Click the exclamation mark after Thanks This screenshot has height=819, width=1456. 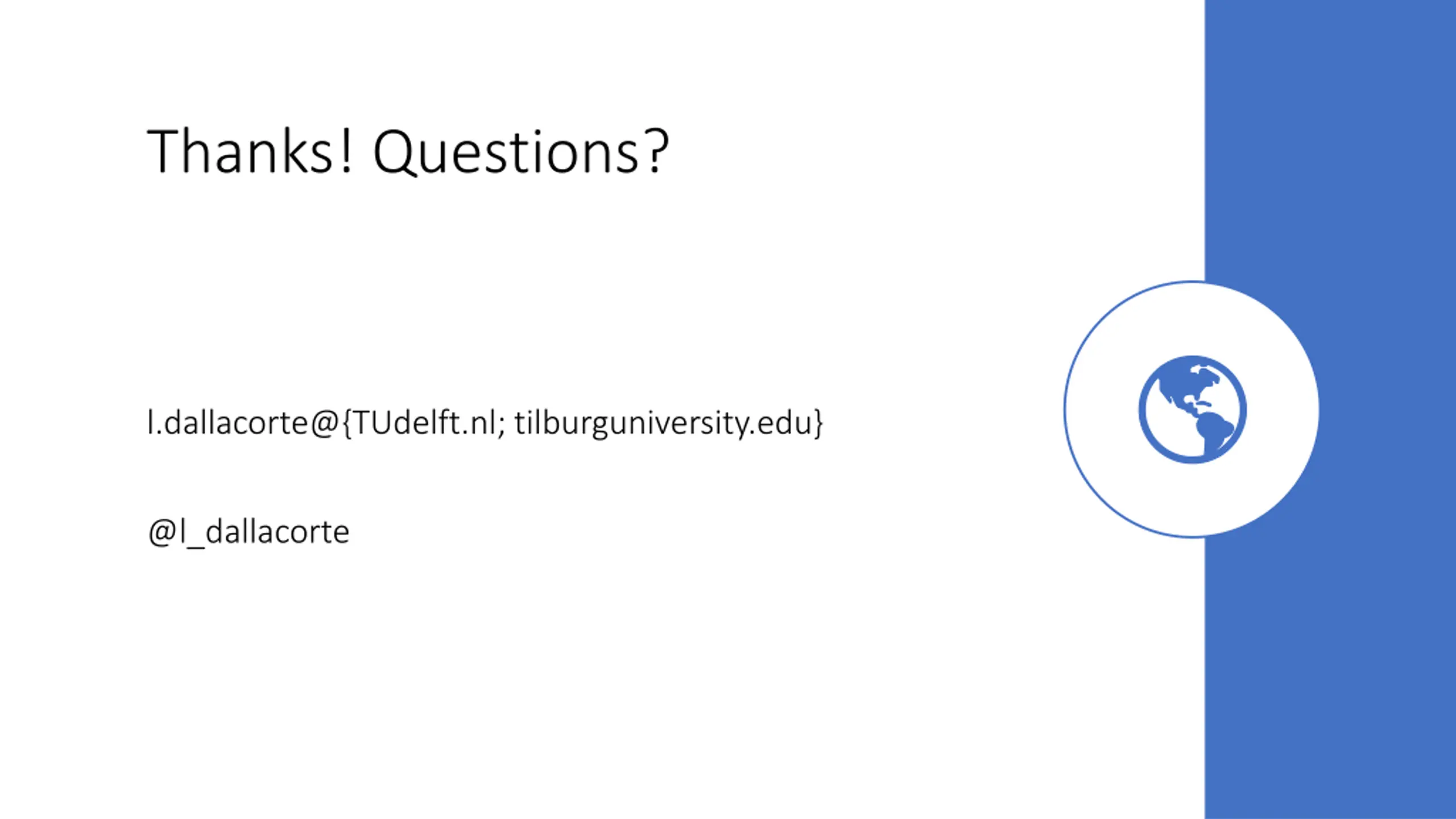click(346, 151)
